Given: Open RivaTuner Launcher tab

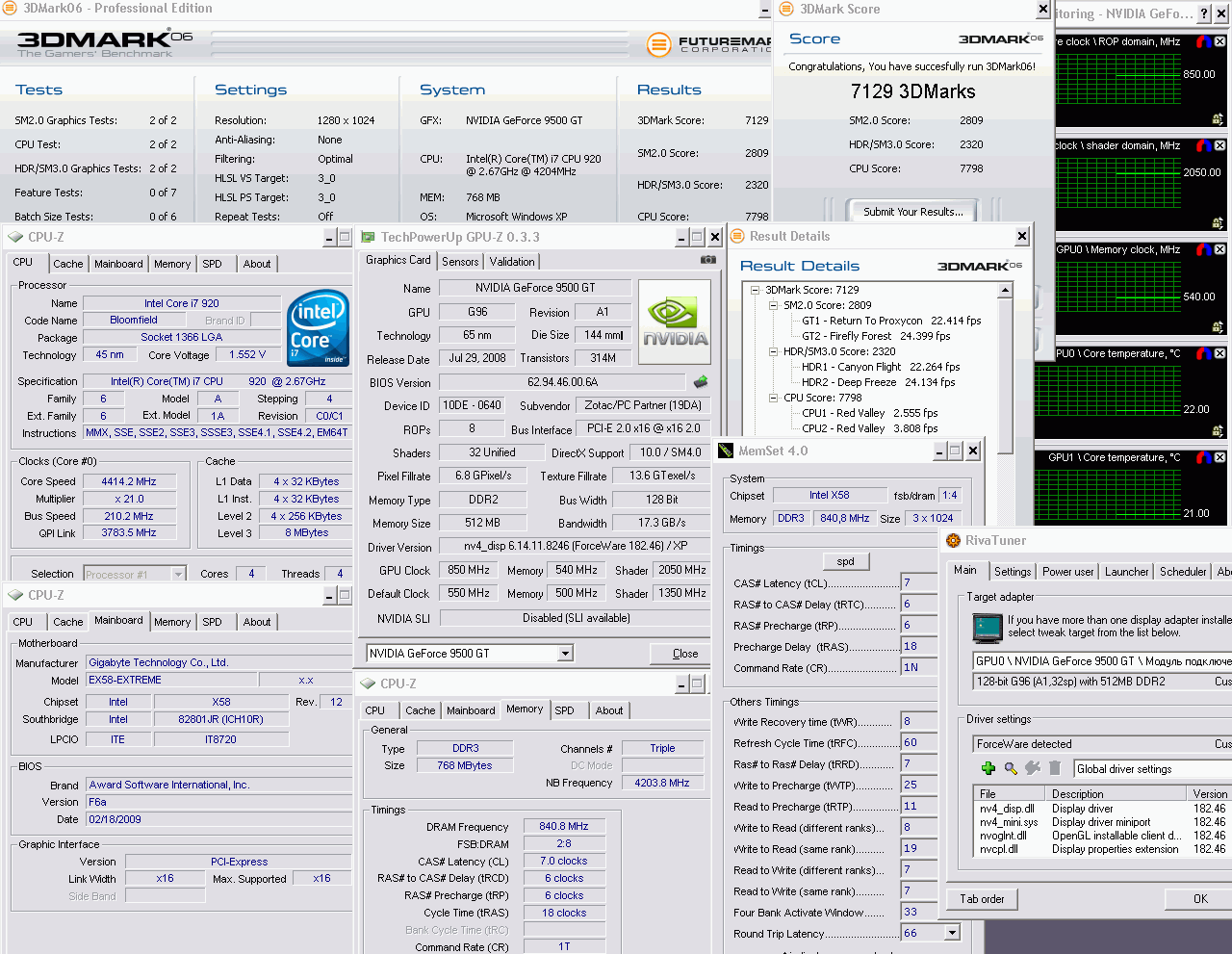Looking at the screenshot, I should click(1127, 572).
